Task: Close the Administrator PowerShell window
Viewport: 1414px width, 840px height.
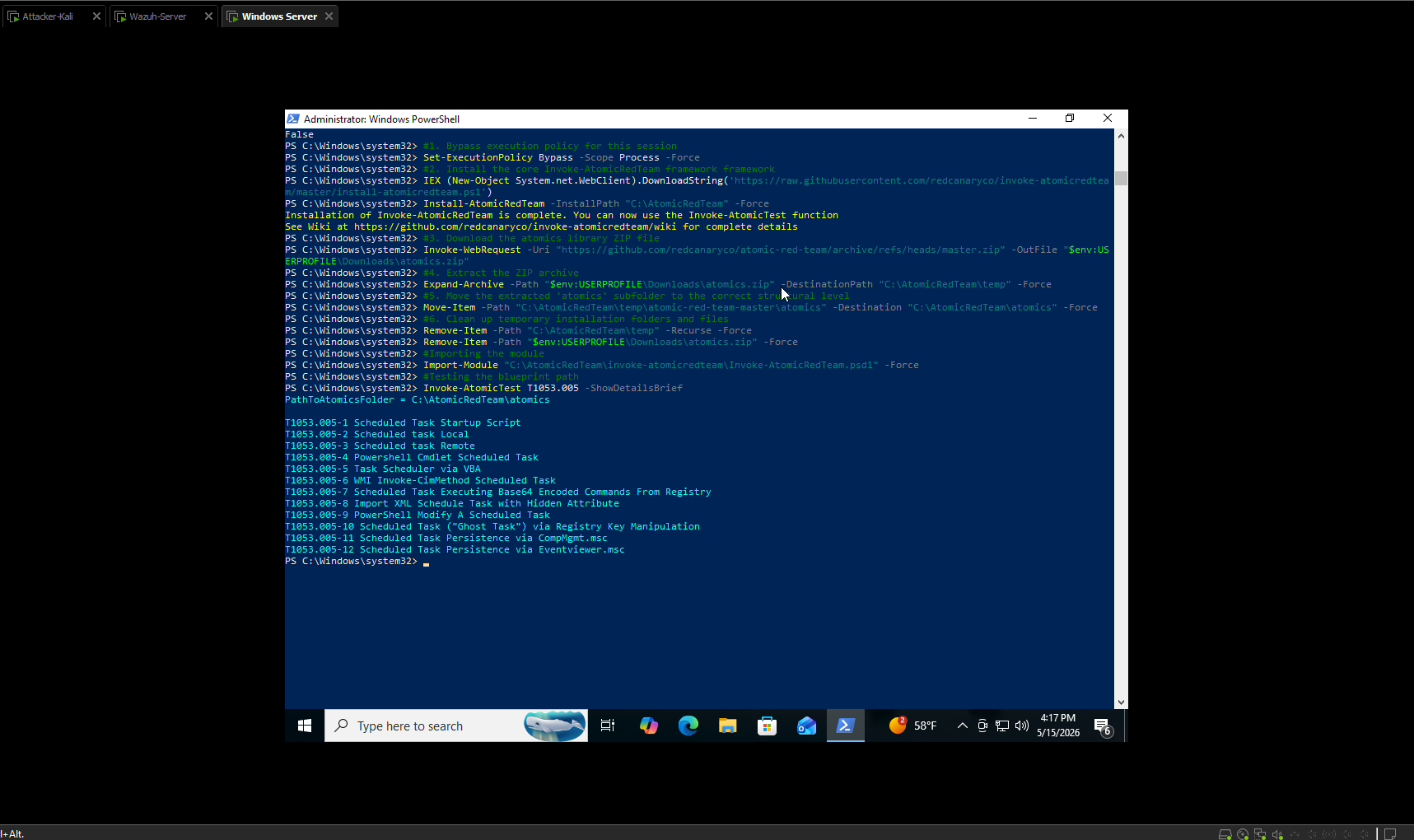Action: 1108,119
